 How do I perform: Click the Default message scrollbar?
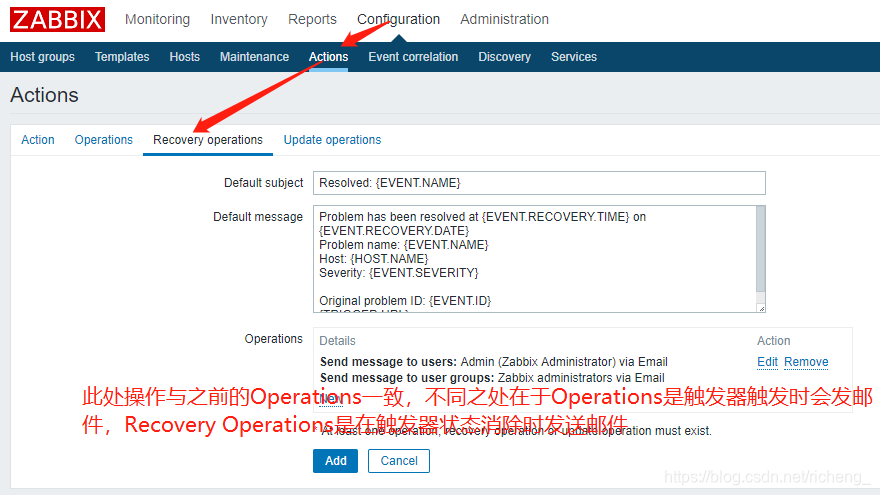pyautogui.click(x=760, y=250)
